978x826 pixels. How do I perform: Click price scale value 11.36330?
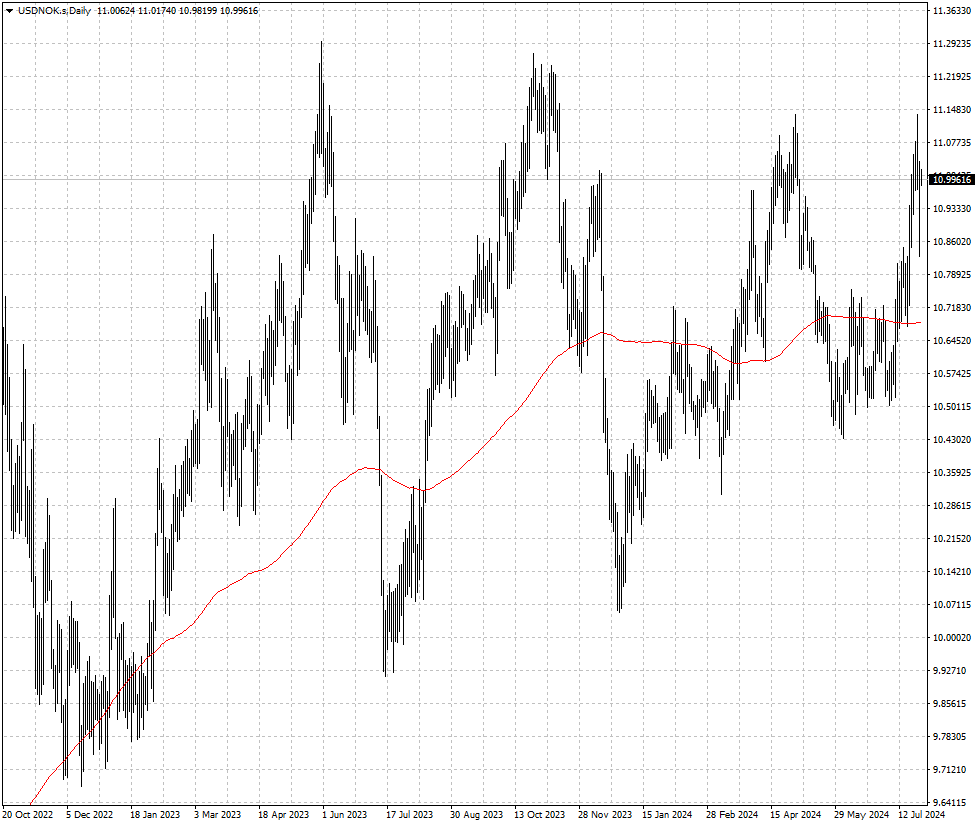952,11
